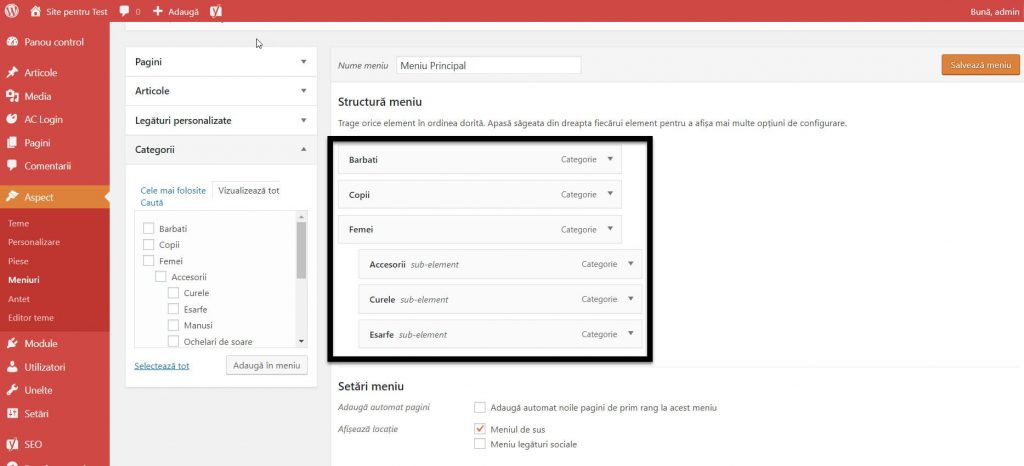Check the Barbati category checkbox
Image resolution: width=1024 pixels, height=466 pixels.
click(148, 228)
